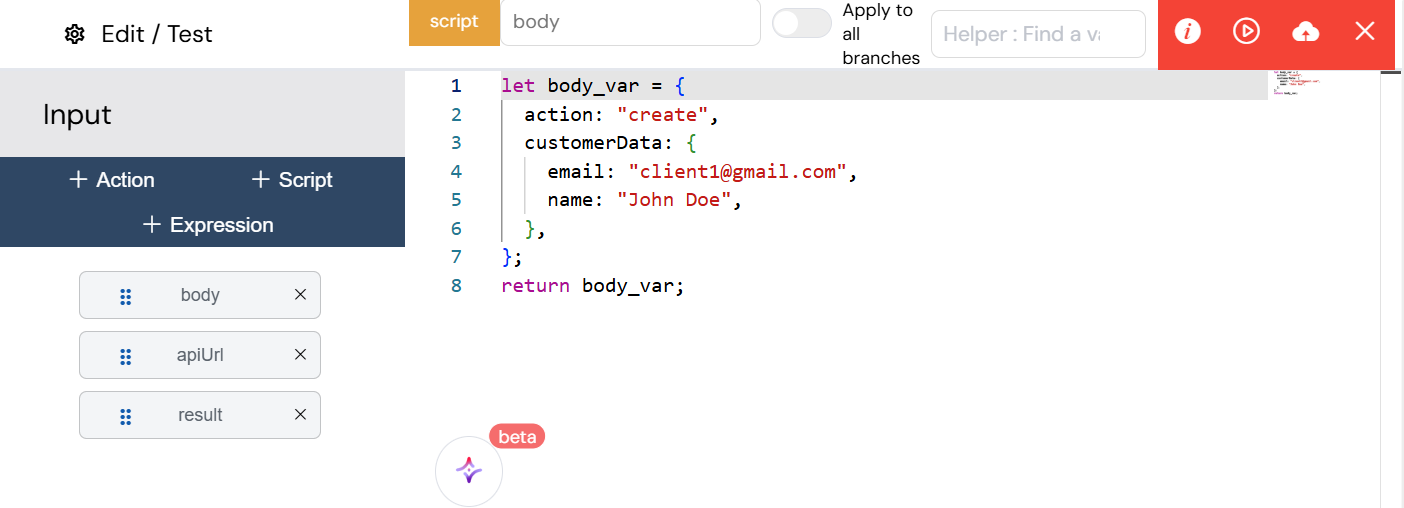Screen dimensions: 1404x508
Task: Select the result step in list
Action: point(200,415)
